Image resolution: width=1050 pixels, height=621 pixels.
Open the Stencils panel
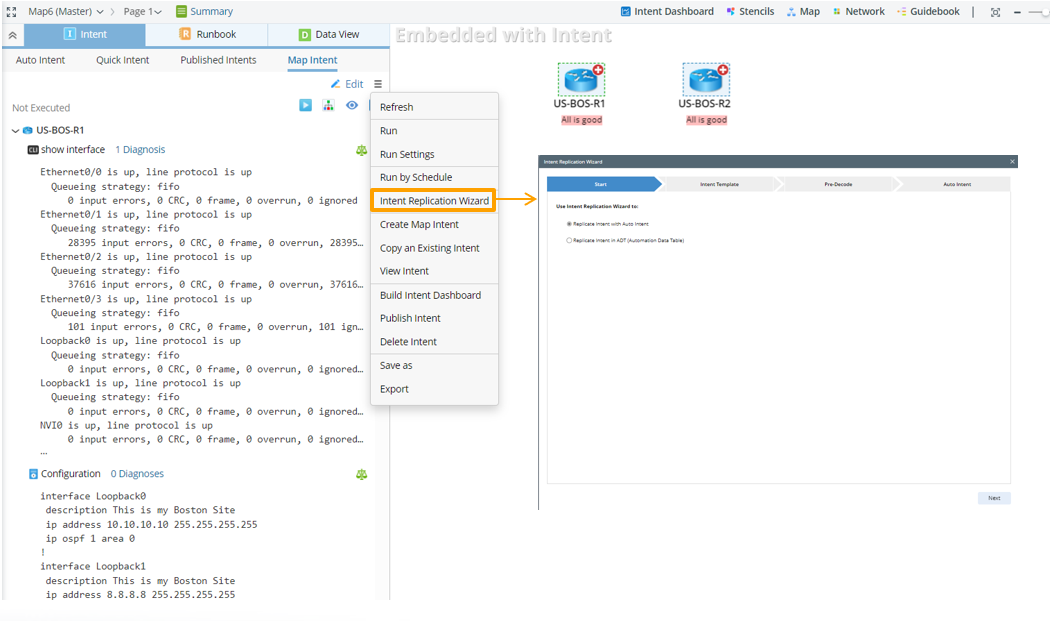pos(750,11)
